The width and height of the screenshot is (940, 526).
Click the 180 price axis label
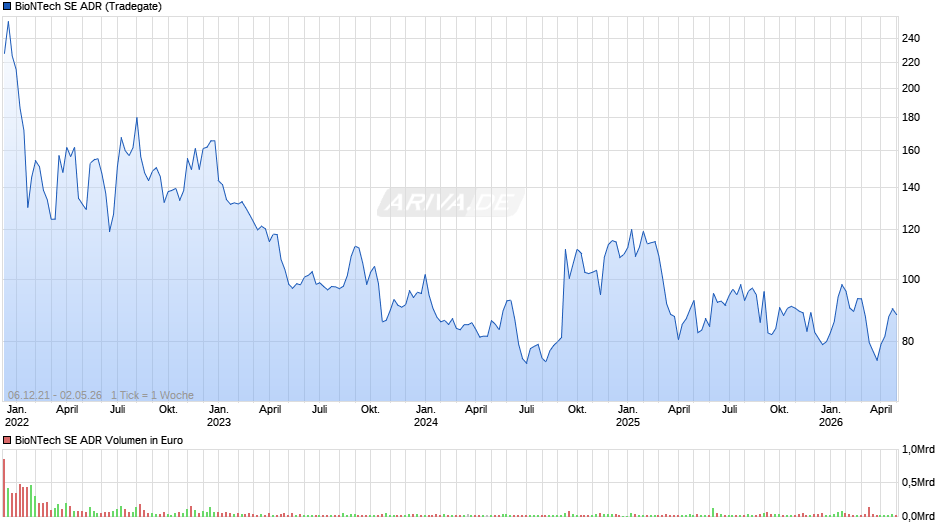pyautogui.click(x=911, y=118)
